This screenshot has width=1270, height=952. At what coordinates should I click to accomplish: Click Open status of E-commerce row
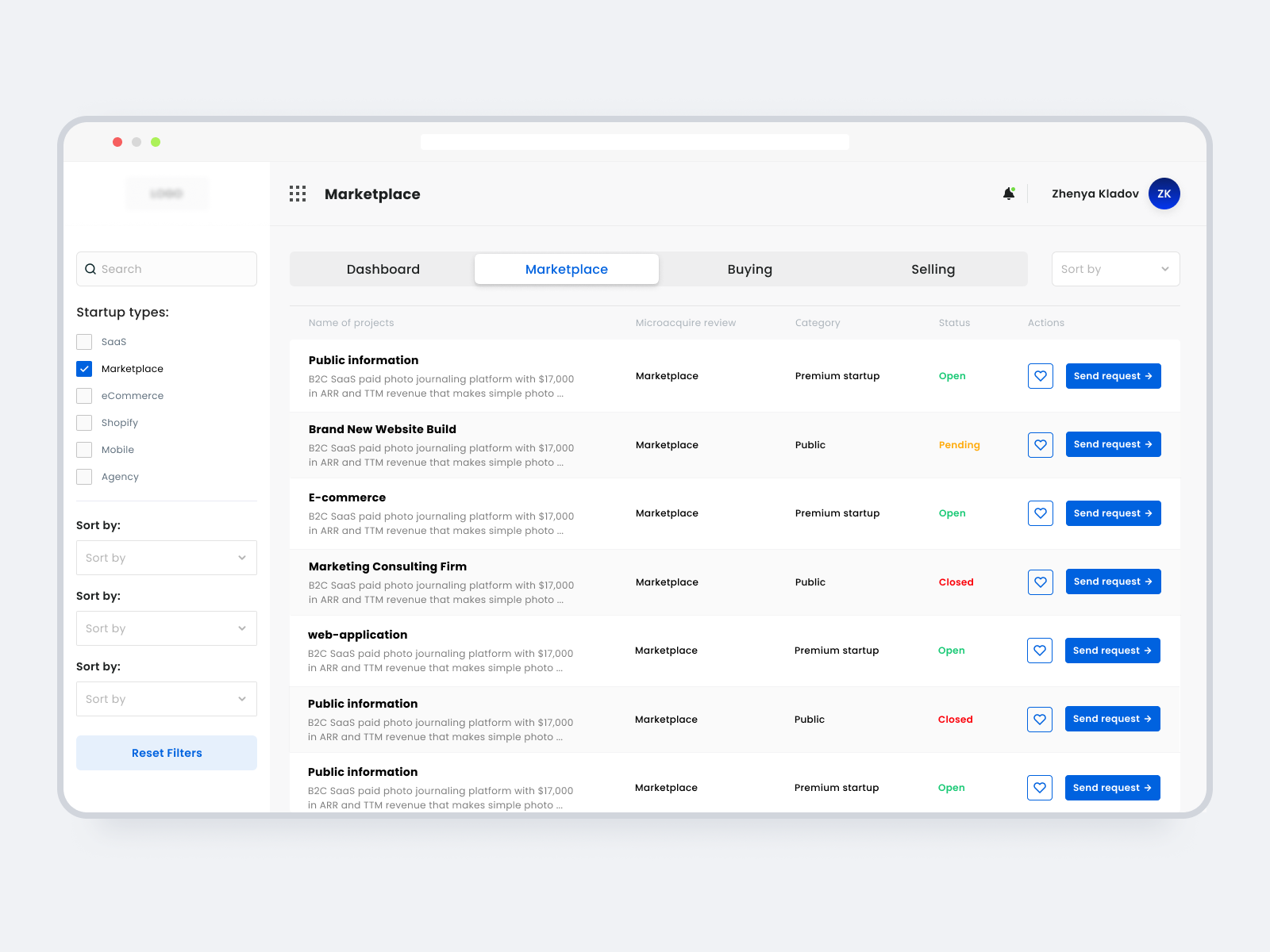(x=952, y=513)
